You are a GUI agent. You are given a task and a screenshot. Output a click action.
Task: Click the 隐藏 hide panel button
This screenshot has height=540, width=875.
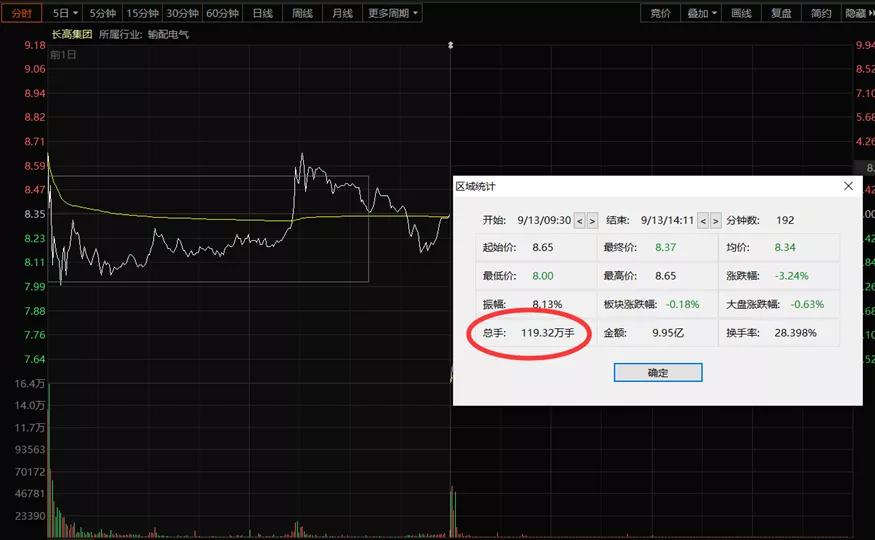click(x=858, y=13)
